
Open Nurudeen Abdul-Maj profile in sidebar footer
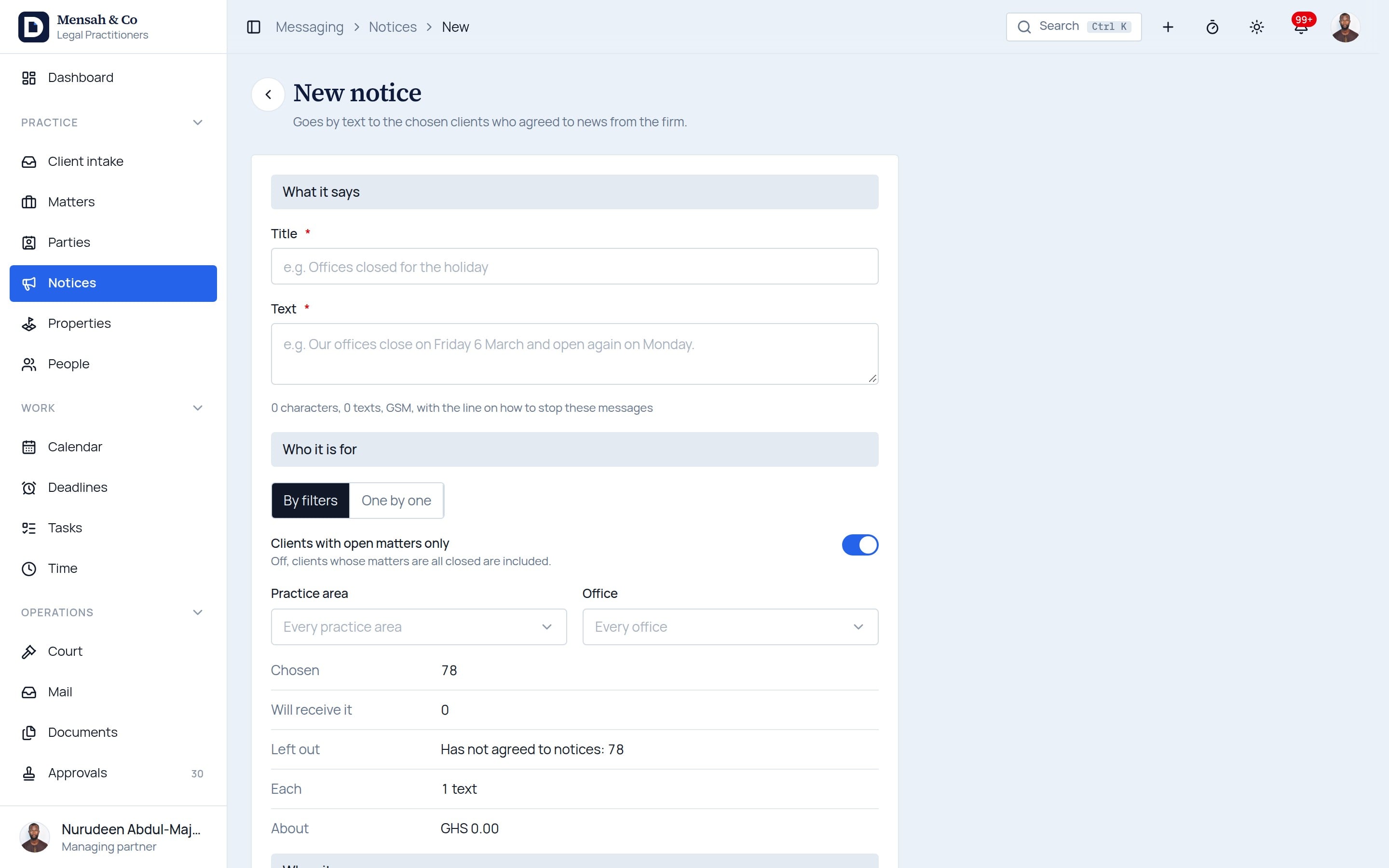pyautogui.click(x=113, y=837)
